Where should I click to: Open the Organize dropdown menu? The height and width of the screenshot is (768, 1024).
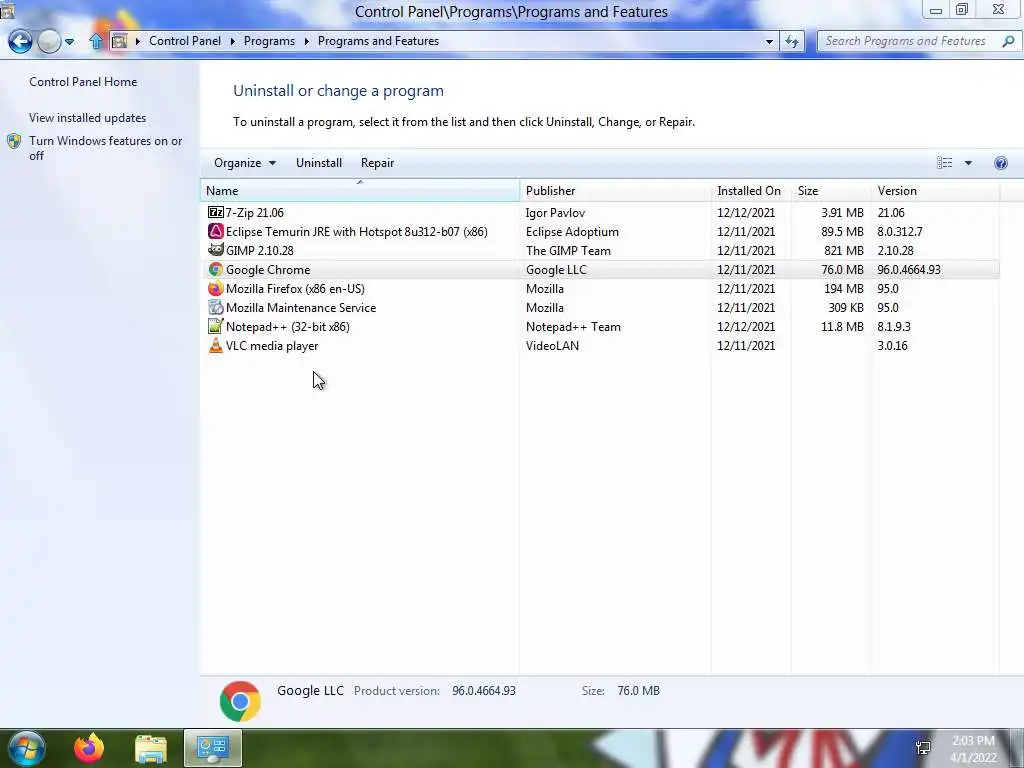click(x=245, y=163)
